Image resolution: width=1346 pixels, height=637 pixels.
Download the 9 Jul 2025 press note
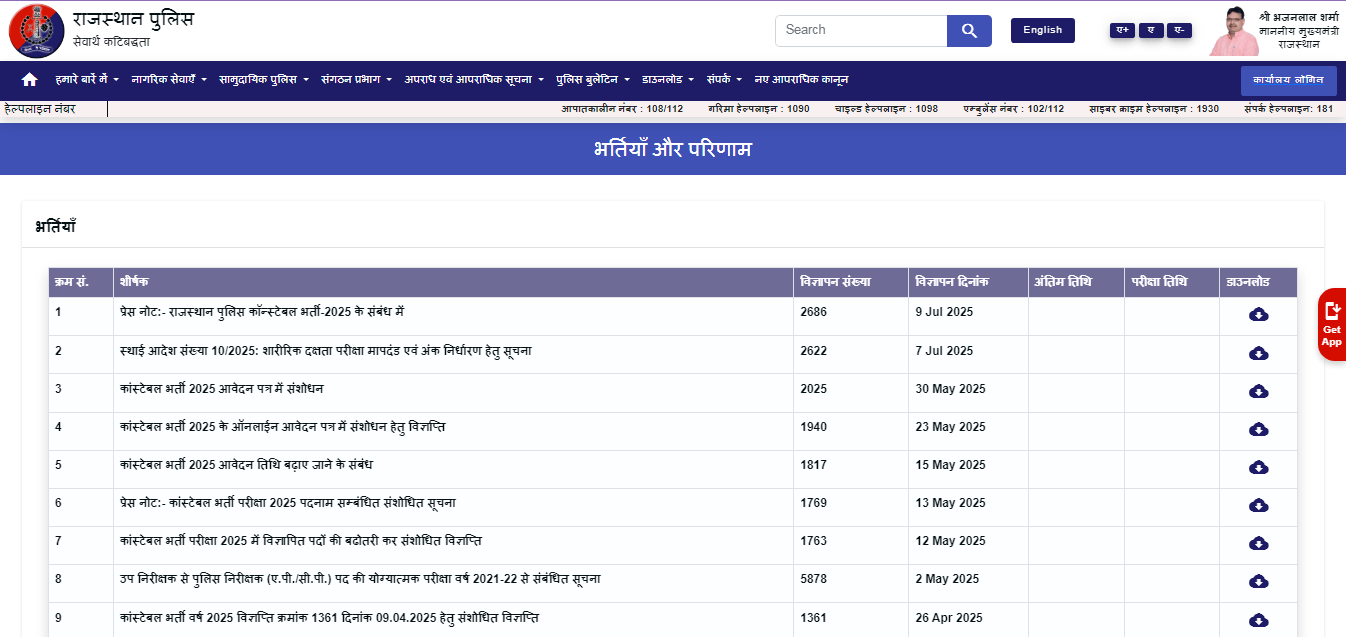click(x=1258, y=315)
